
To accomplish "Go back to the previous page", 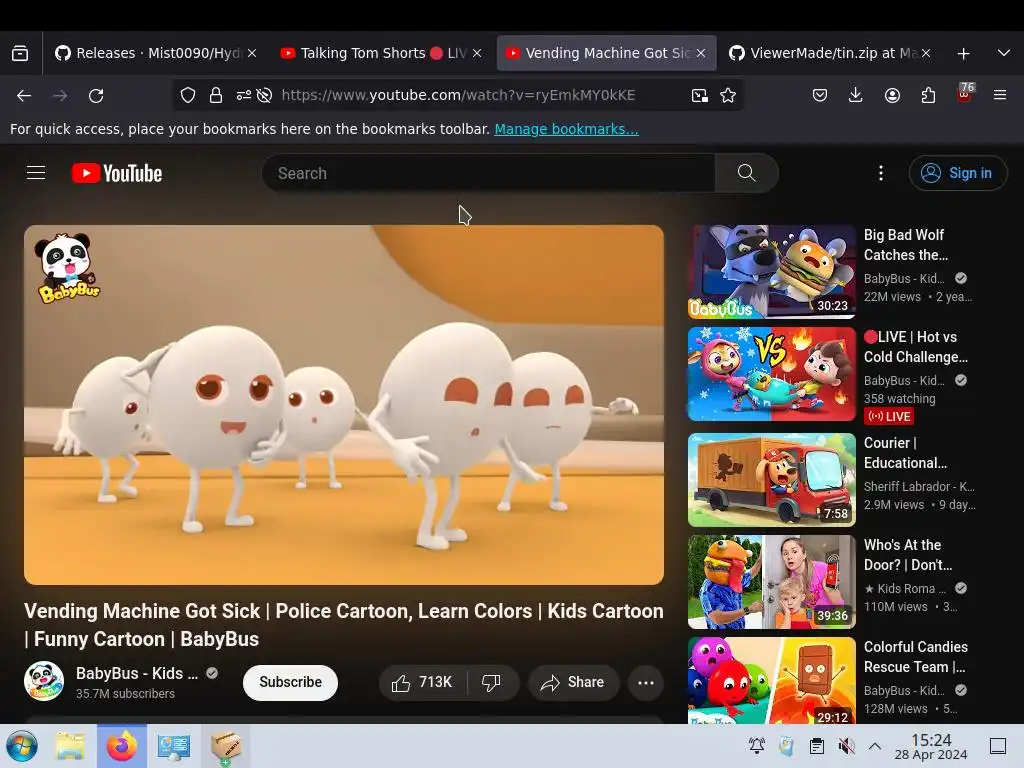I will point(24,95).
